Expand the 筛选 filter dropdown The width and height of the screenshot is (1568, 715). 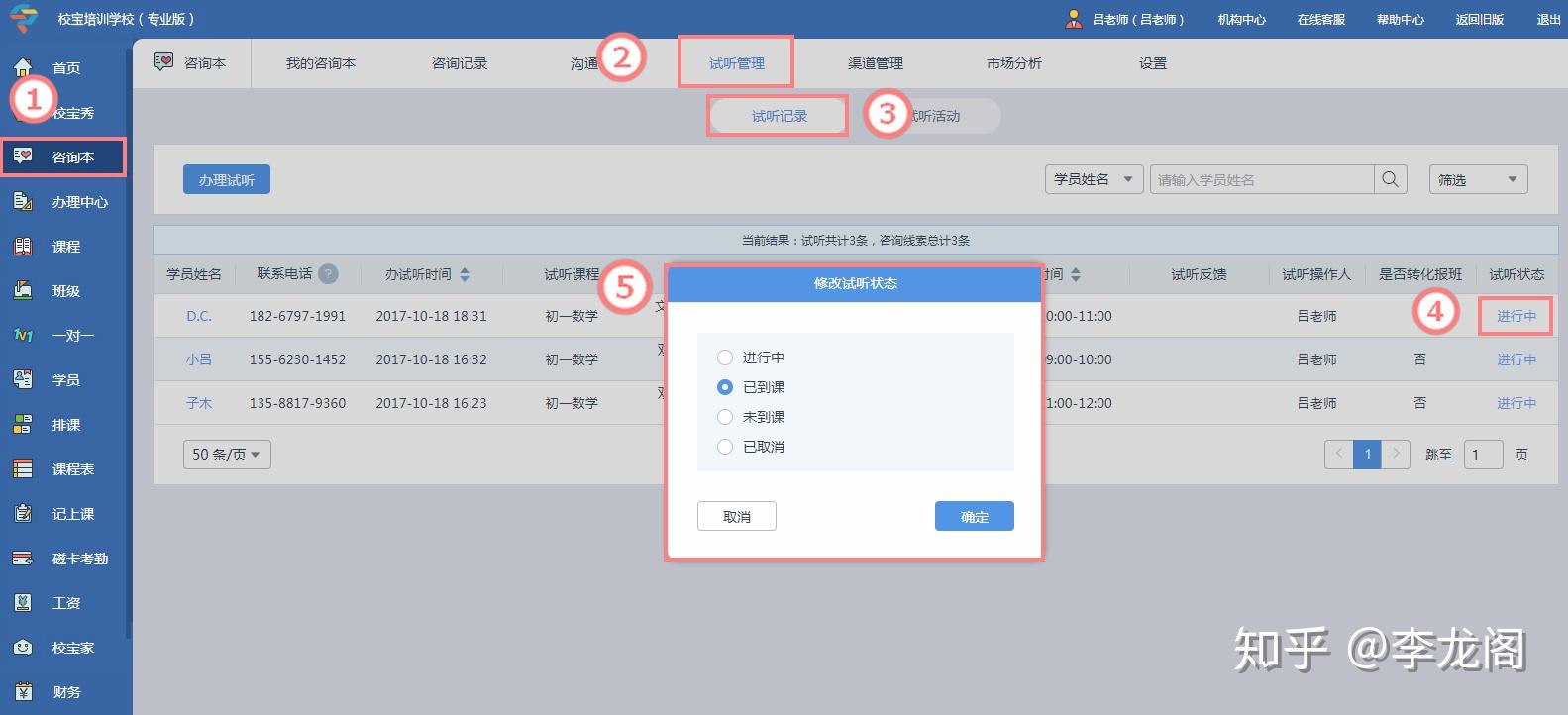1478,179
